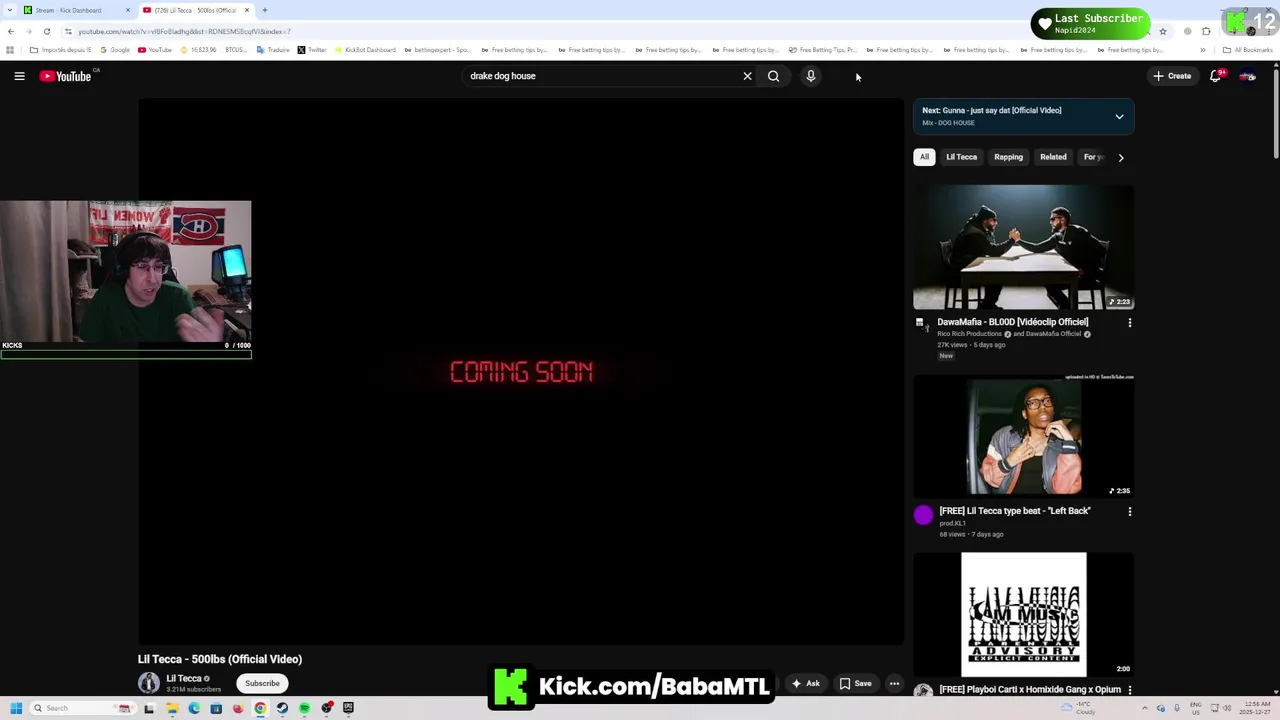The width and height of the screenshot is (1280, 720).
Task: Clear the search box with the X
Action: point(747,76)
